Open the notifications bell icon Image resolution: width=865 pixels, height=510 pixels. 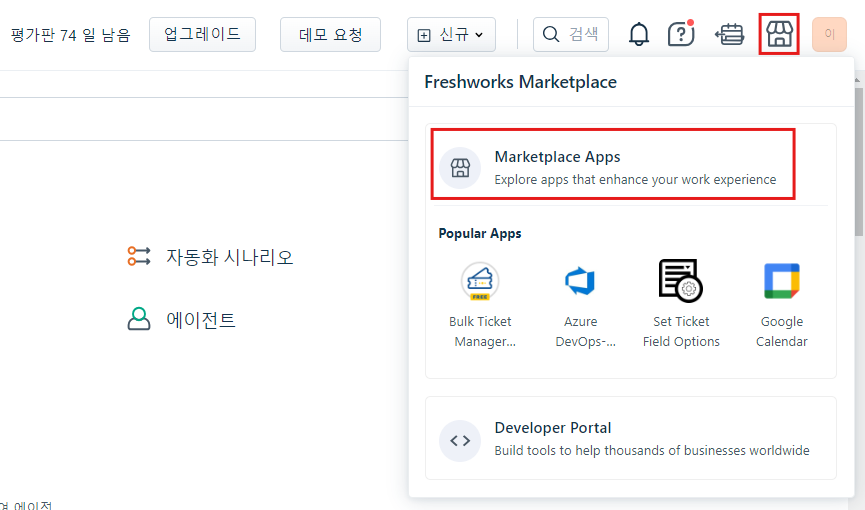[639, 34]
